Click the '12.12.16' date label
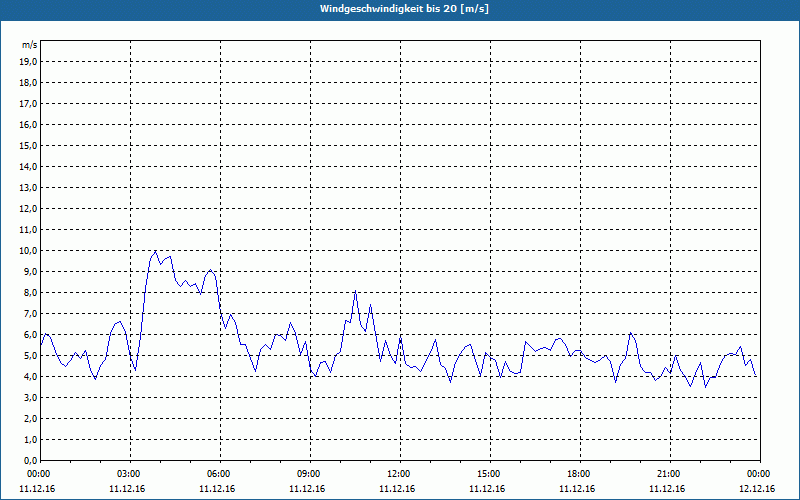Viewport: 800px width, 500px height. coord(757,488)
